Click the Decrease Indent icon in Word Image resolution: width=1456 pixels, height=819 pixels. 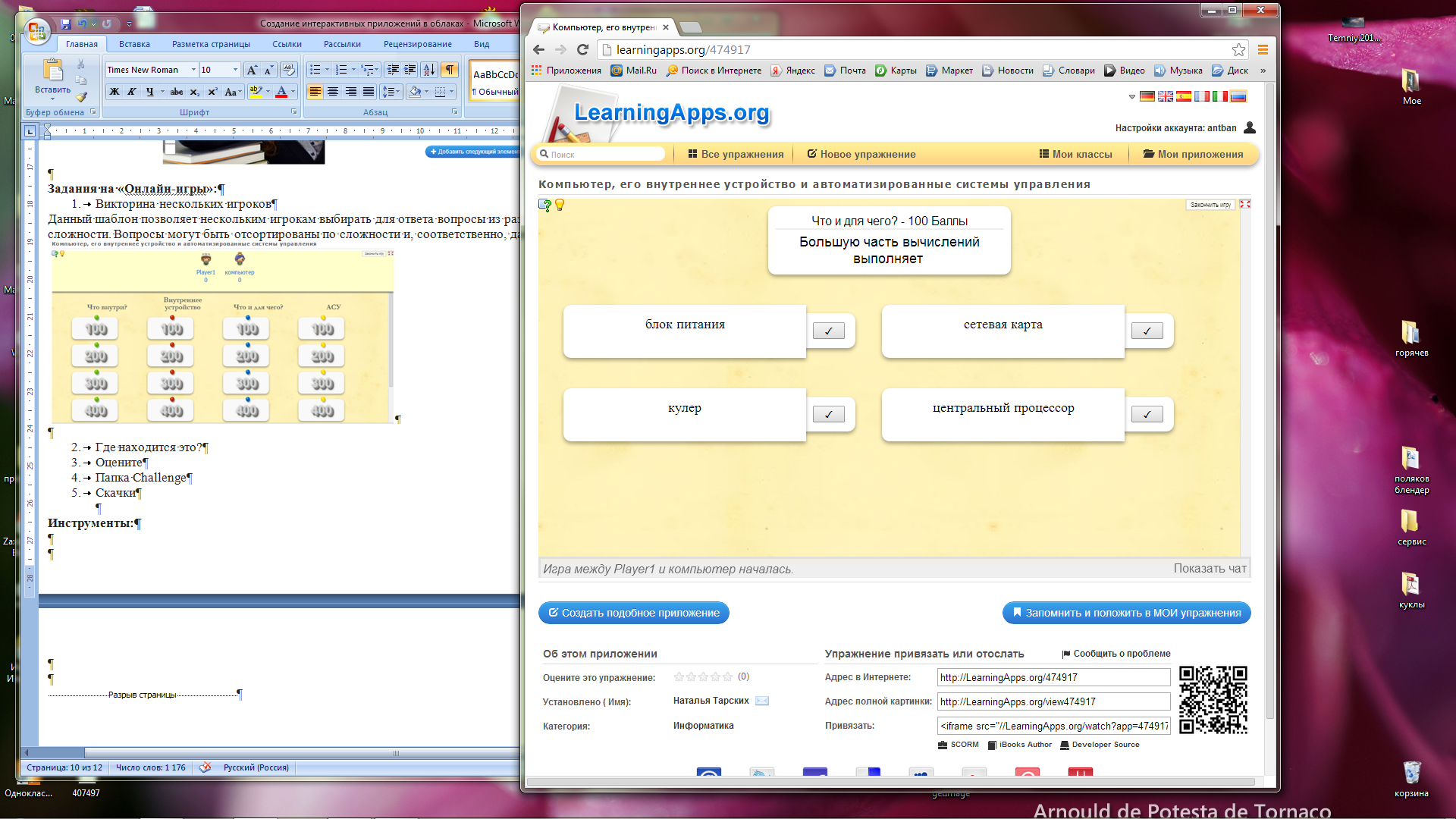coord(393,70)
